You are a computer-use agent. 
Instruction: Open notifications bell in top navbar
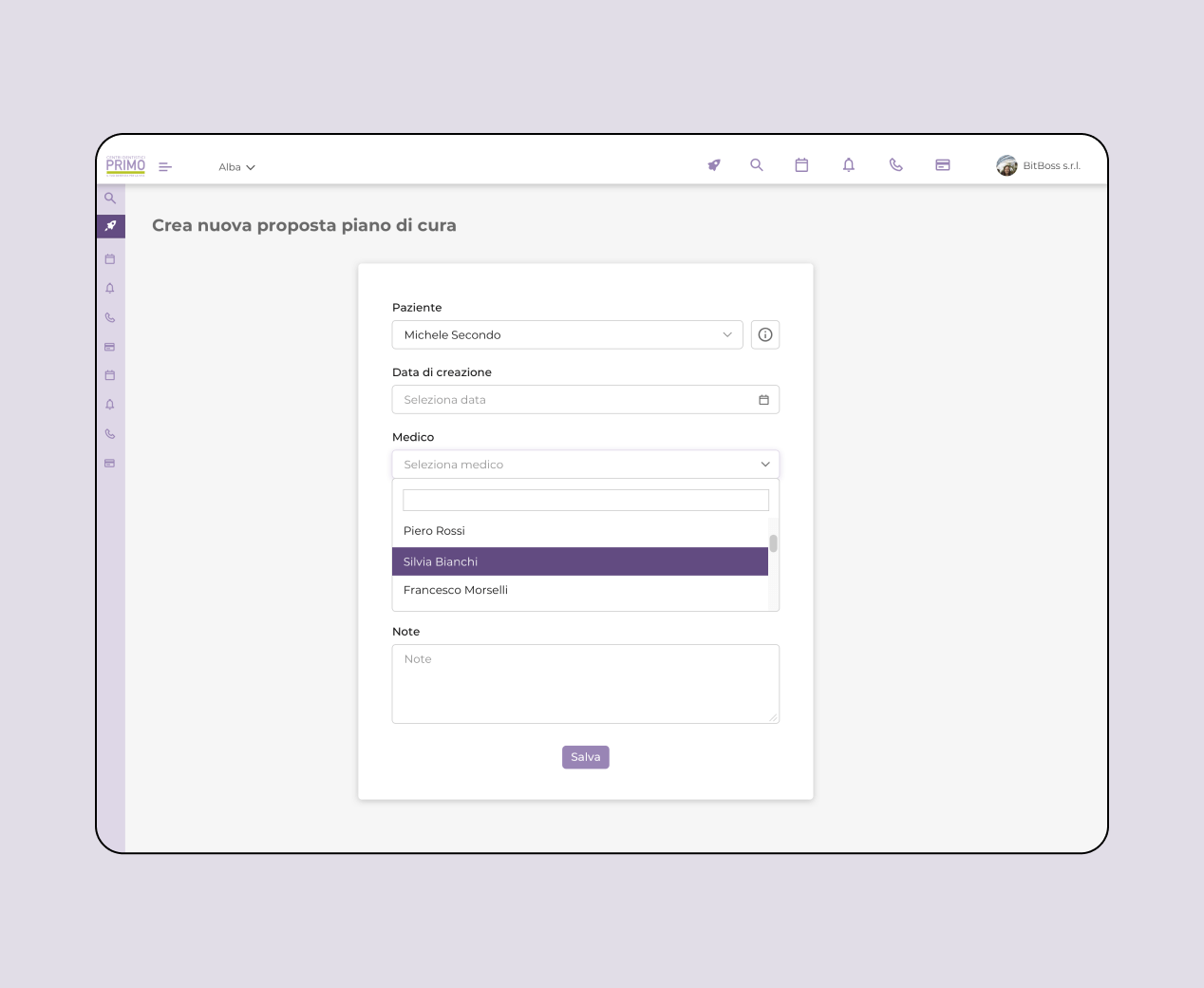[x=849, y=165]
